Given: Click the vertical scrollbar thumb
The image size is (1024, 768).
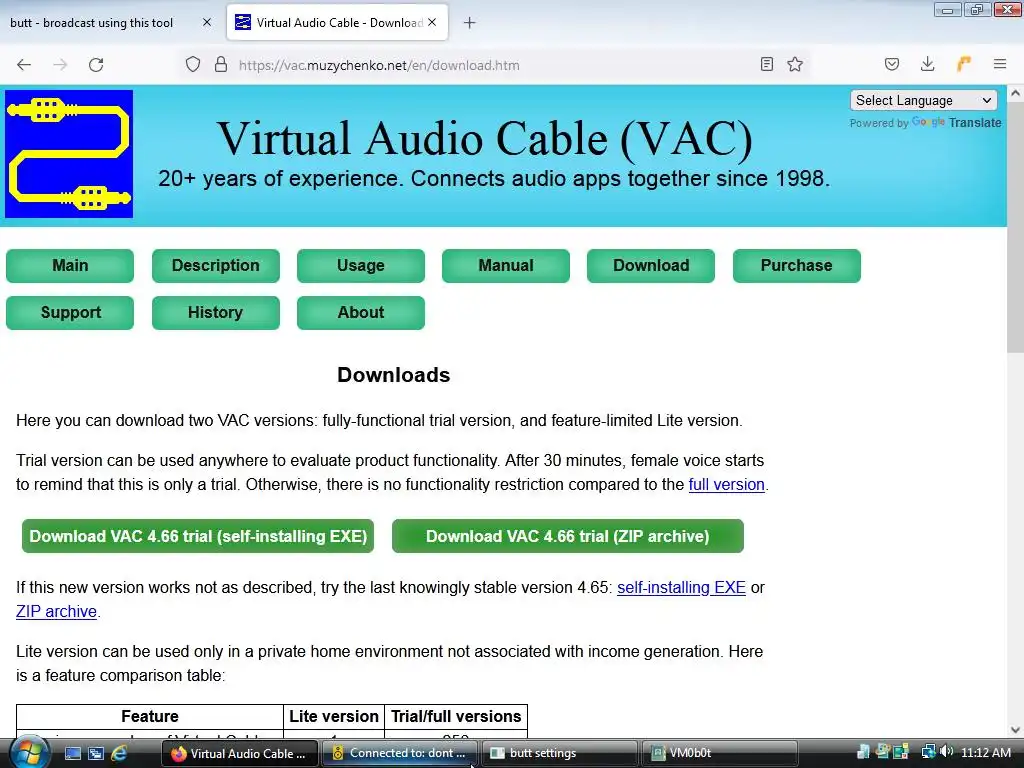Looking at the screenshot, I should coord(1016,227).
